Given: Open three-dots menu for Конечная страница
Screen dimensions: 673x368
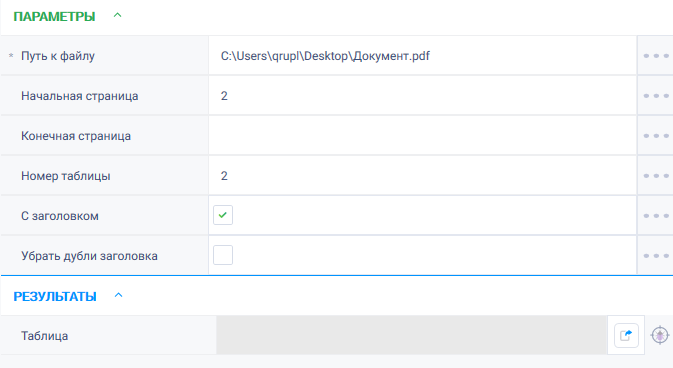Looking at the screenshot, I should 656,136.
